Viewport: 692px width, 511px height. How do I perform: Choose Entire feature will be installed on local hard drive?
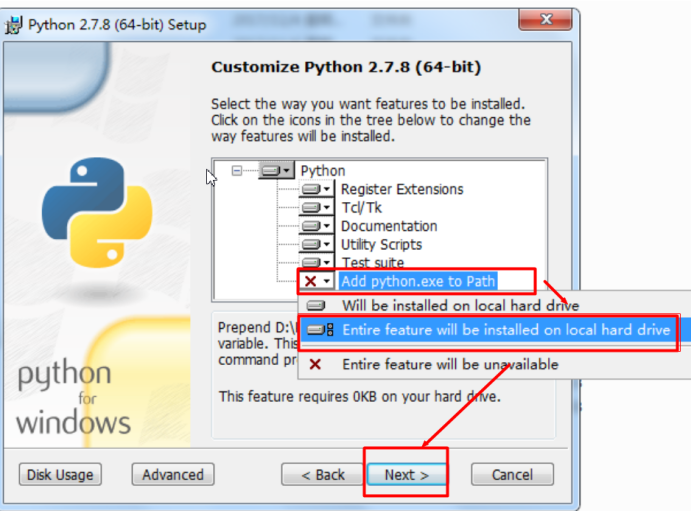tap(493, 330)
